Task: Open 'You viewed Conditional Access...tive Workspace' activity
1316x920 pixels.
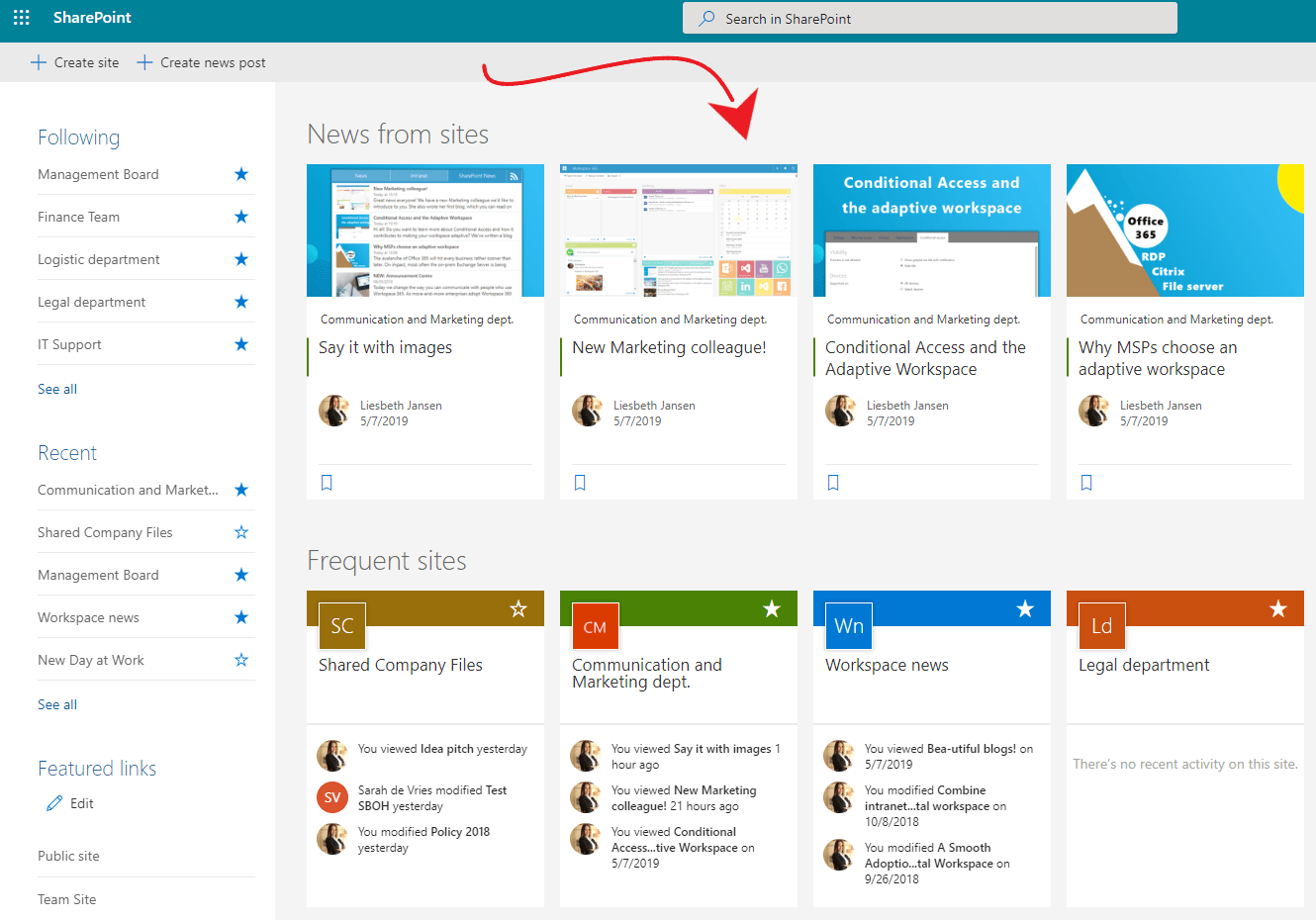Action: click(x=683, y=848)
